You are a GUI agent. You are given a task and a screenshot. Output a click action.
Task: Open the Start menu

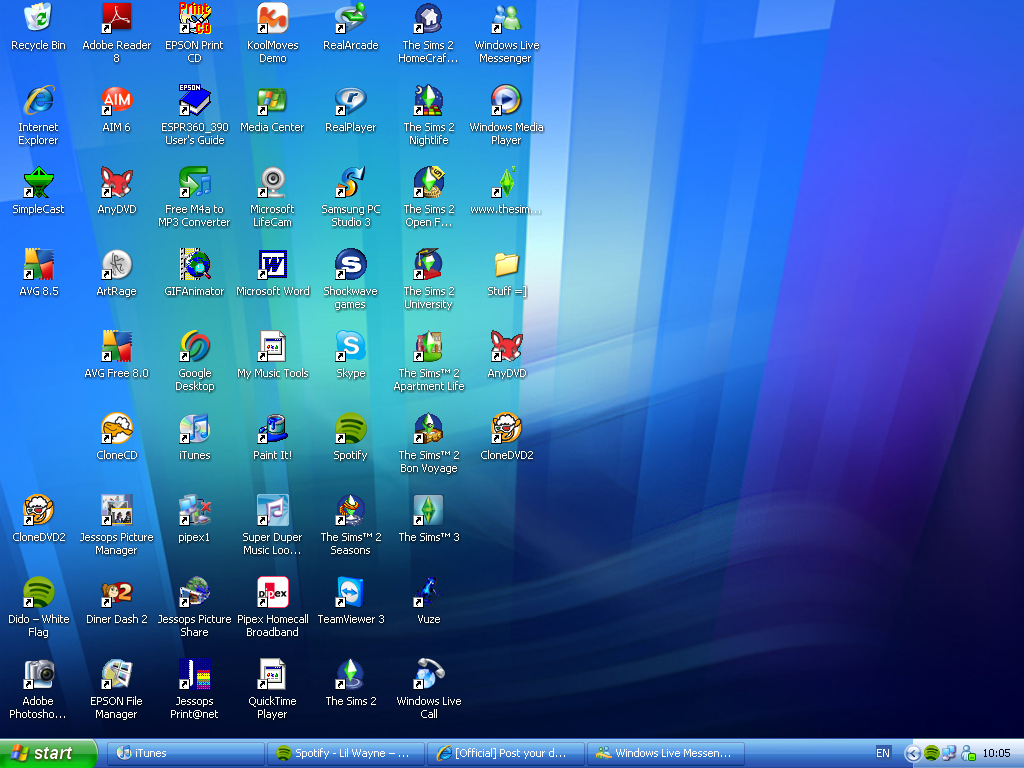(48, 753)
